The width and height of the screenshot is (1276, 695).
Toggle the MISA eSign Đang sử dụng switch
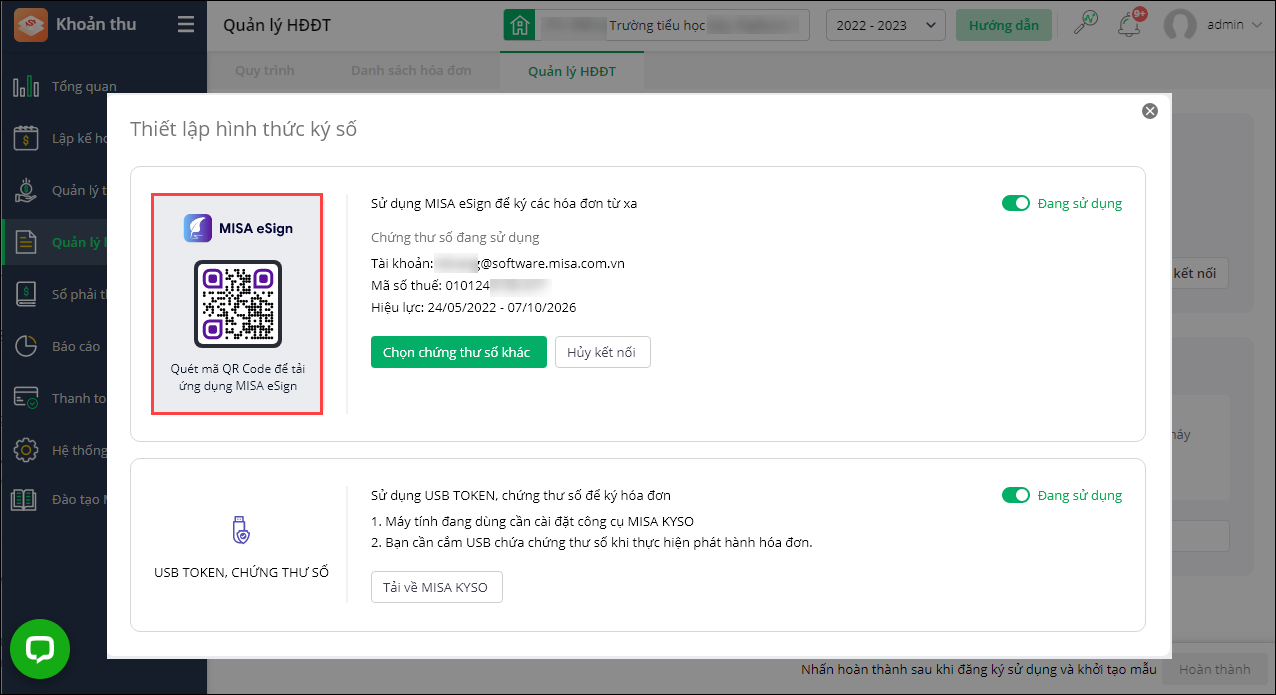pos(1016,203)
